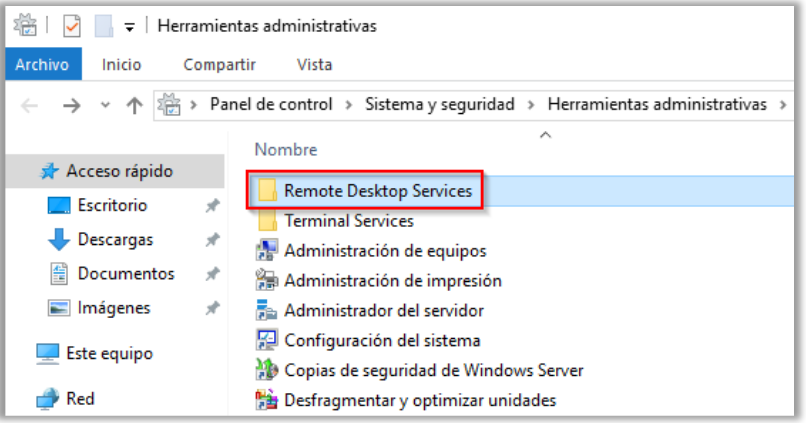Select Descargas in Quick access
The image size is (806, 423).
[x=115, y=240]
